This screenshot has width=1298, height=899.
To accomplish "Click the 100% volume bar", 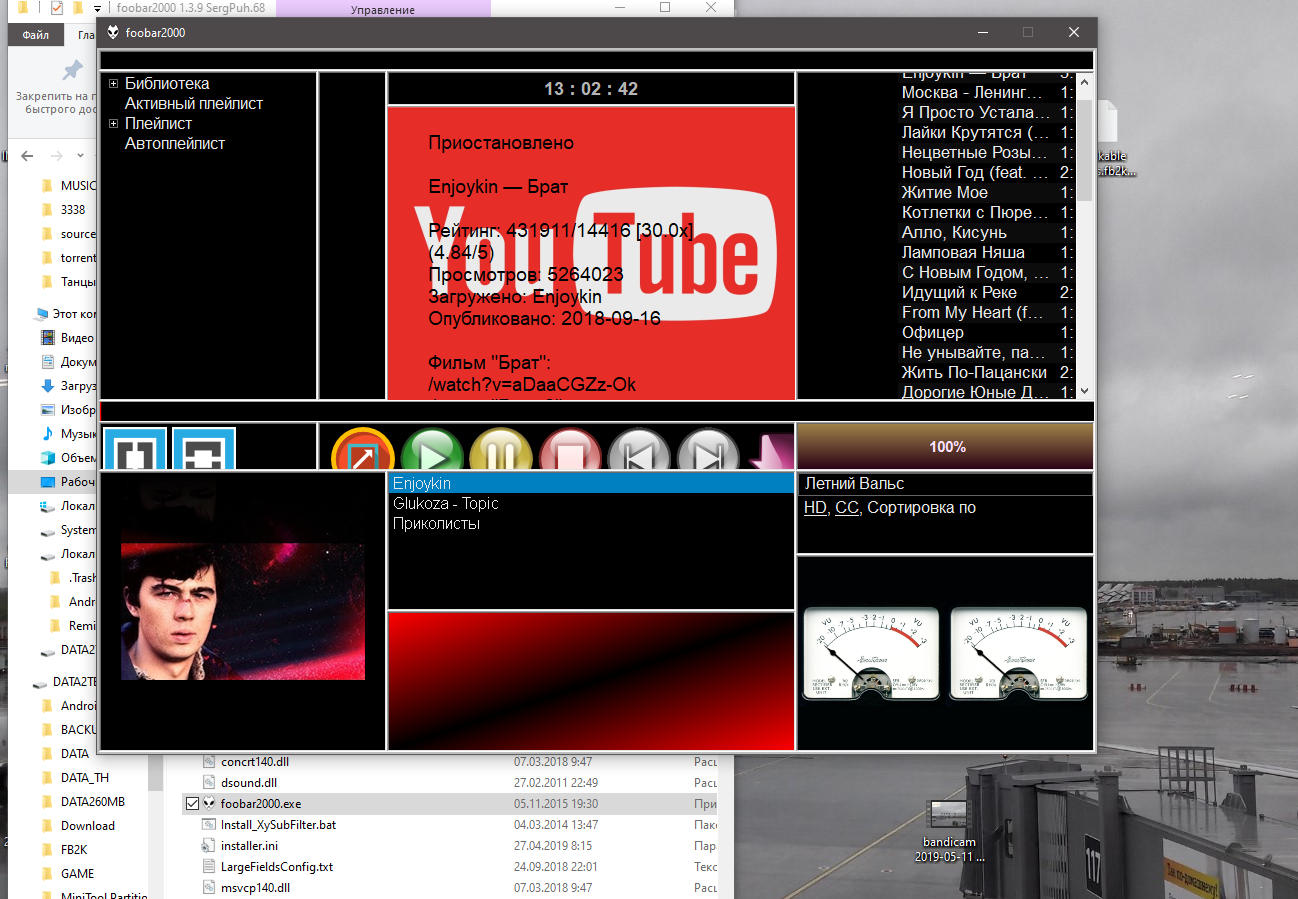I will click(945, 446).
